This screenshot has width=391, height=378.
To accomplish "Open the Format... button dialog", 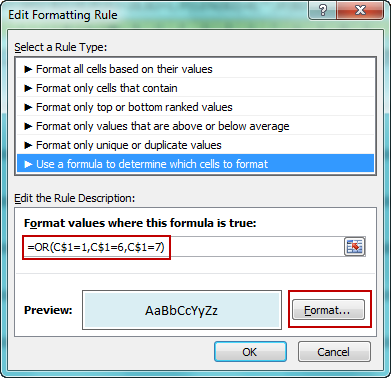I will click(328, 310).
